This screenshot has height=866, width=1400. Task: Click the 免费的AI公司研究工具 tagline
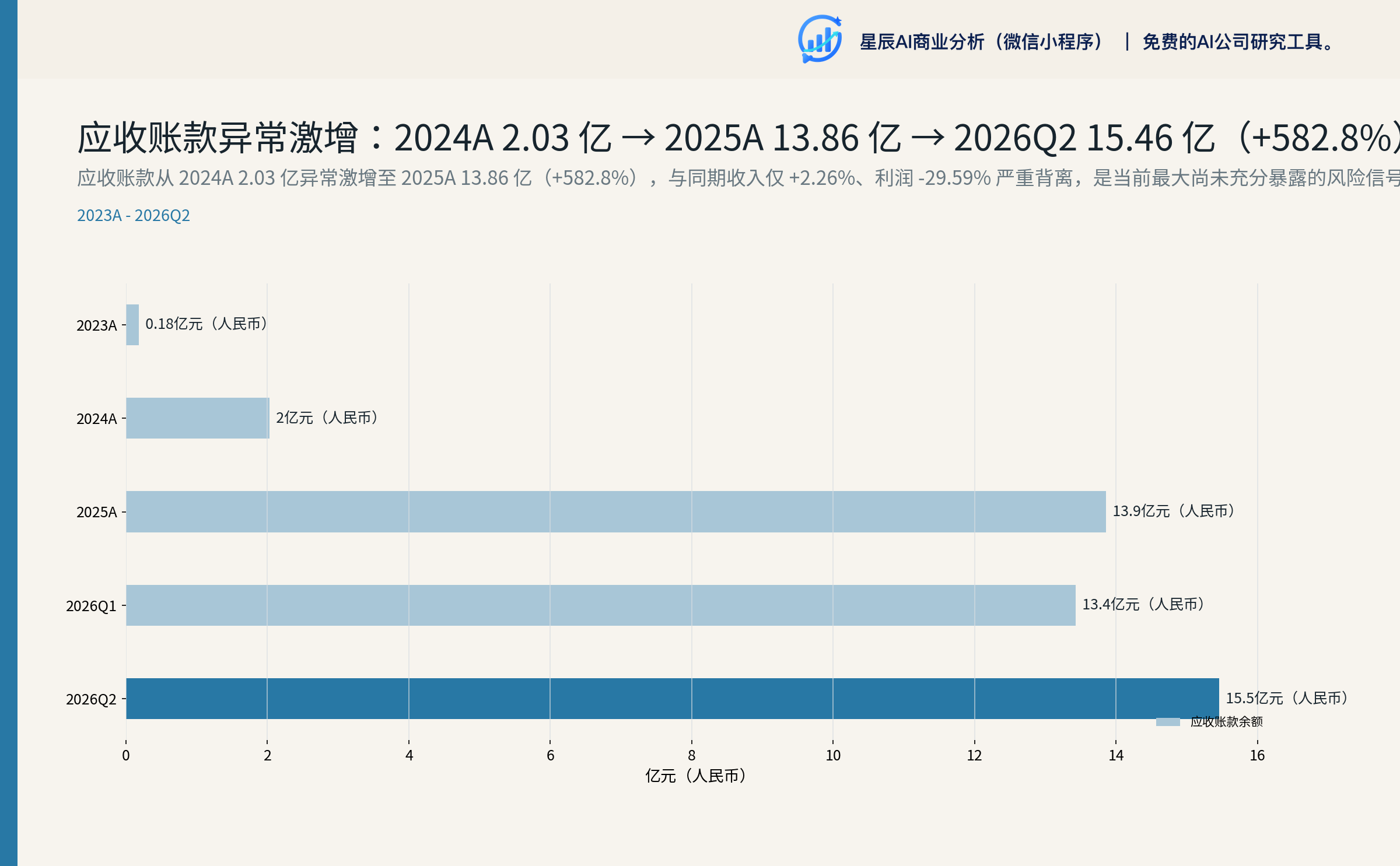1238,42
